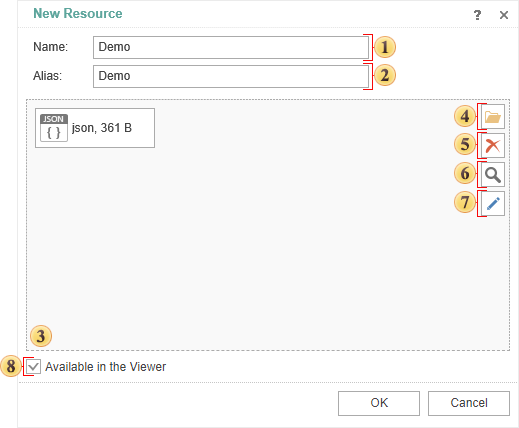Viewport: 519px width, 428px height.
Task: Dismiss the dialog with Cancel
Action: (469, 403)
